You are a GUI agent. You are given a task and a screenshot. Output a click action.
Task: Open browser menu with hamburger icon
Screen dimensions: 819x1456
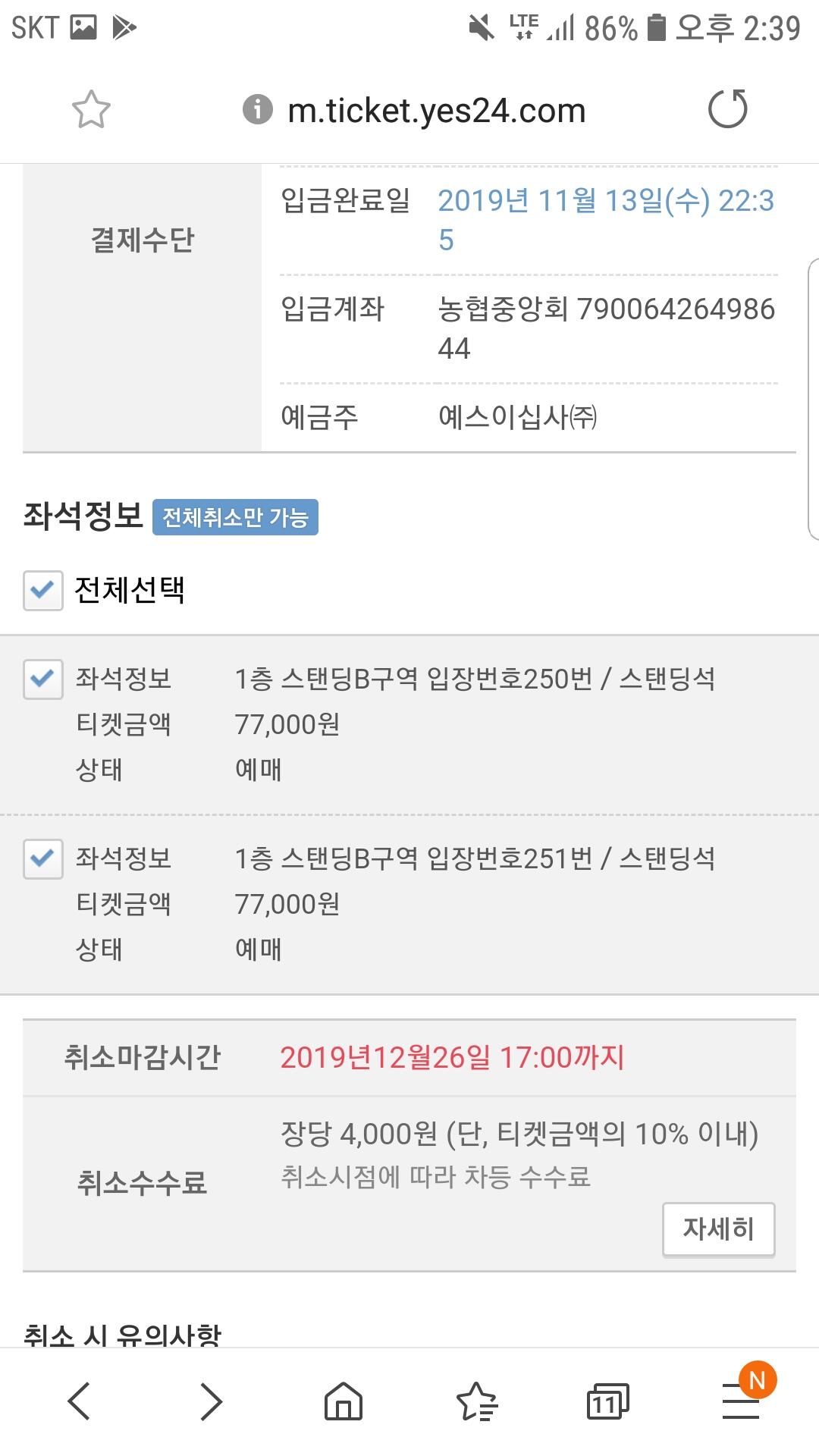[x=741, y=1400]
